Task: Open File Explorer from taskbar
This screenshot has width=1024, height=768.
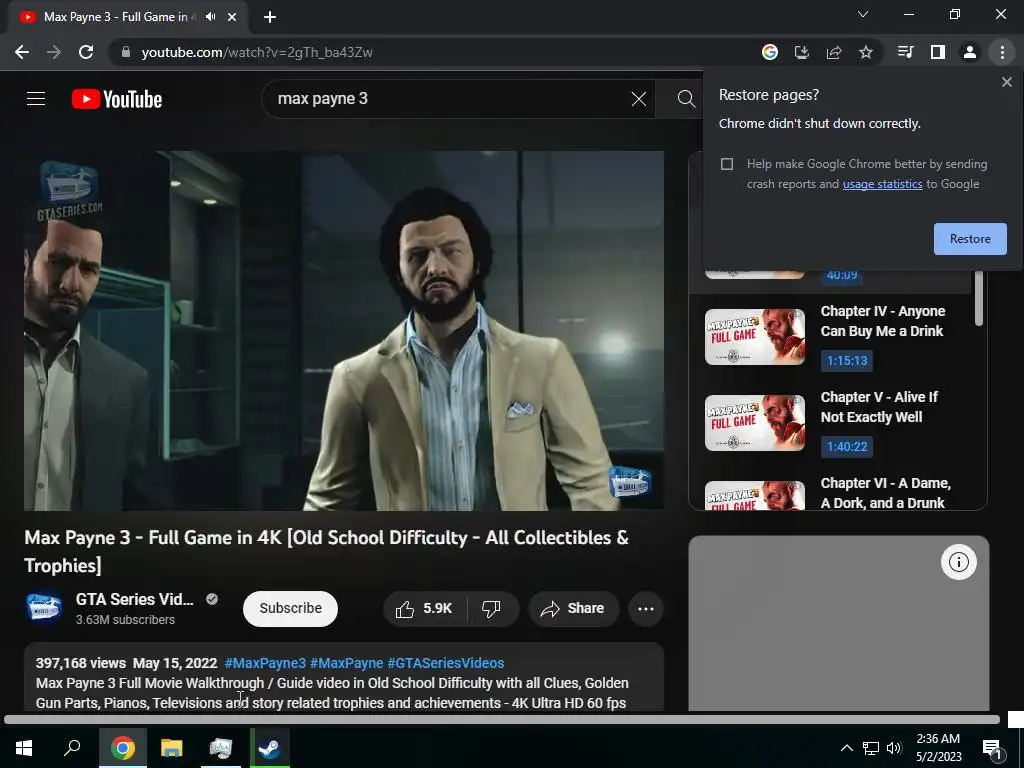Action: point(172,748)
